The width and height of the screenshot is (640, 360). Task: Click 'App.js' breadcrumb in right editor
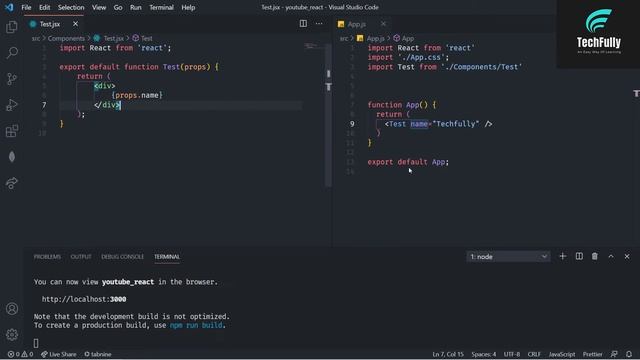(x=376, y=38)
